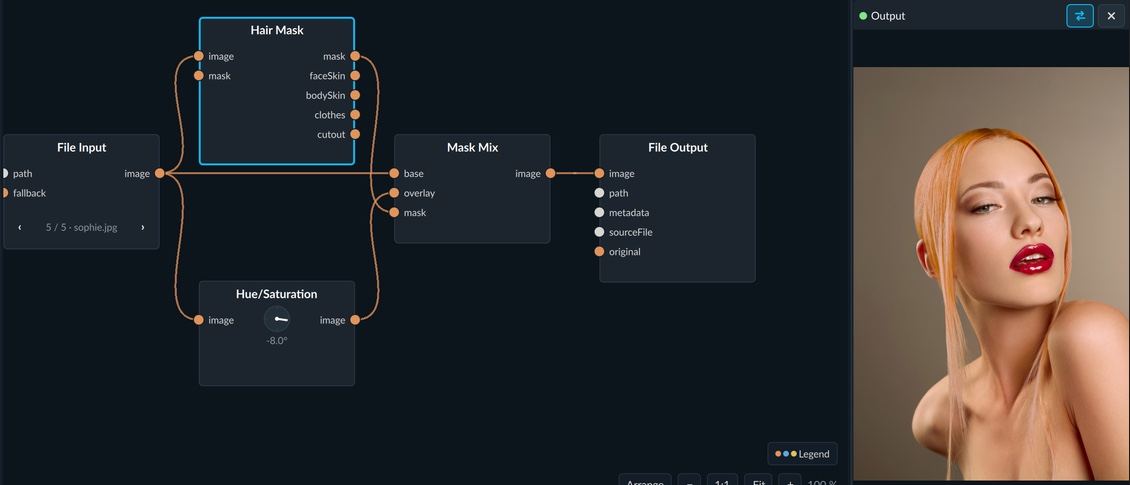Click the 'bodySkin' label in Hair Mask
Image resolution: width=1130 pixels, height=485 pixels.
pyautogui.click(x=326, y=95)
